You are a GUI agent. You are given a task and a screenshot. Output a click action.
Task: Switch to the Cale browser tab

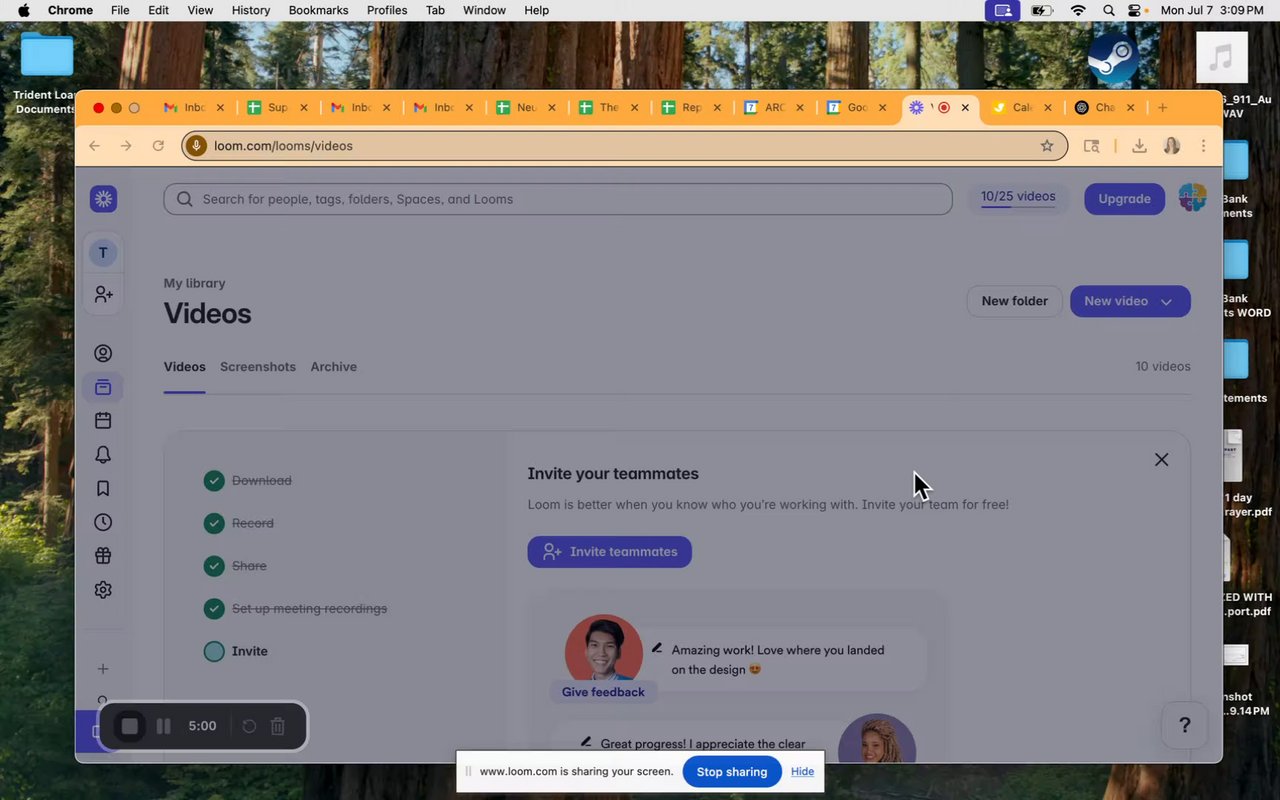pyautogui.click(x=1021, y=108)
